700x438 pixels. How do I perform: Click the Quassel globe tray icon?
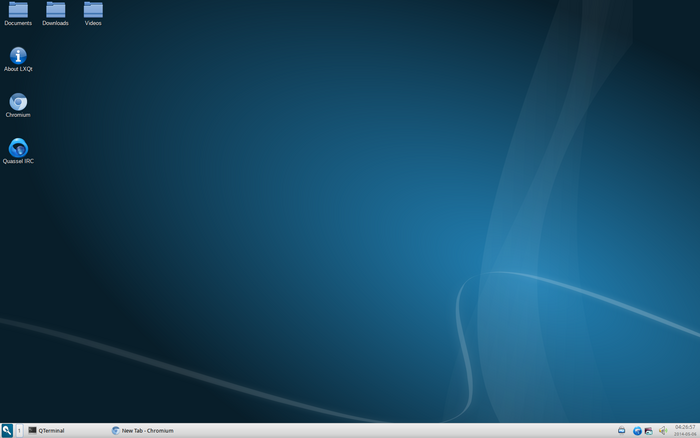[637, 431]
